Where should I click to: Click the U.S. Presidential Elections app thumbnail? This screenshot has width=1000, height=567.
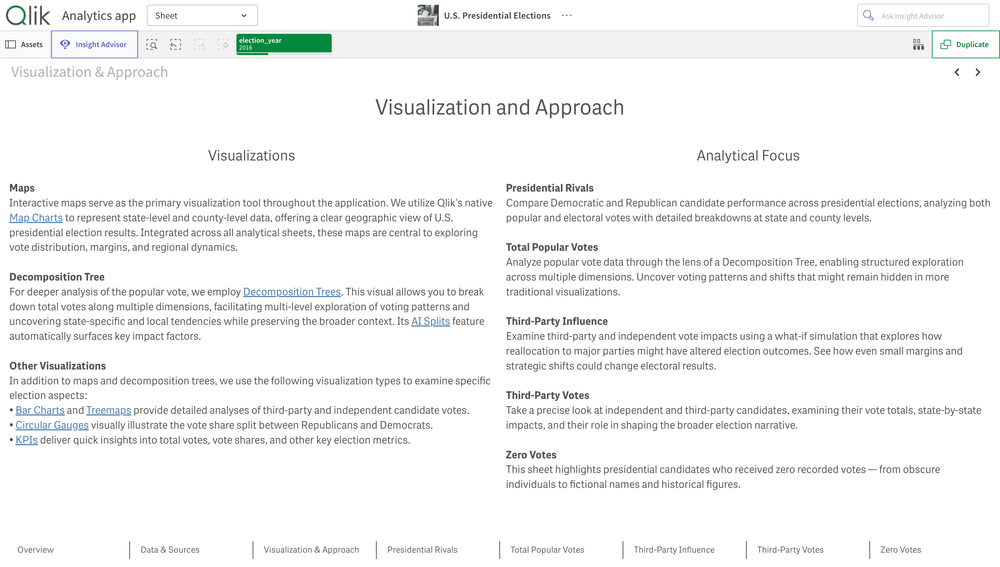click(428, 15)
